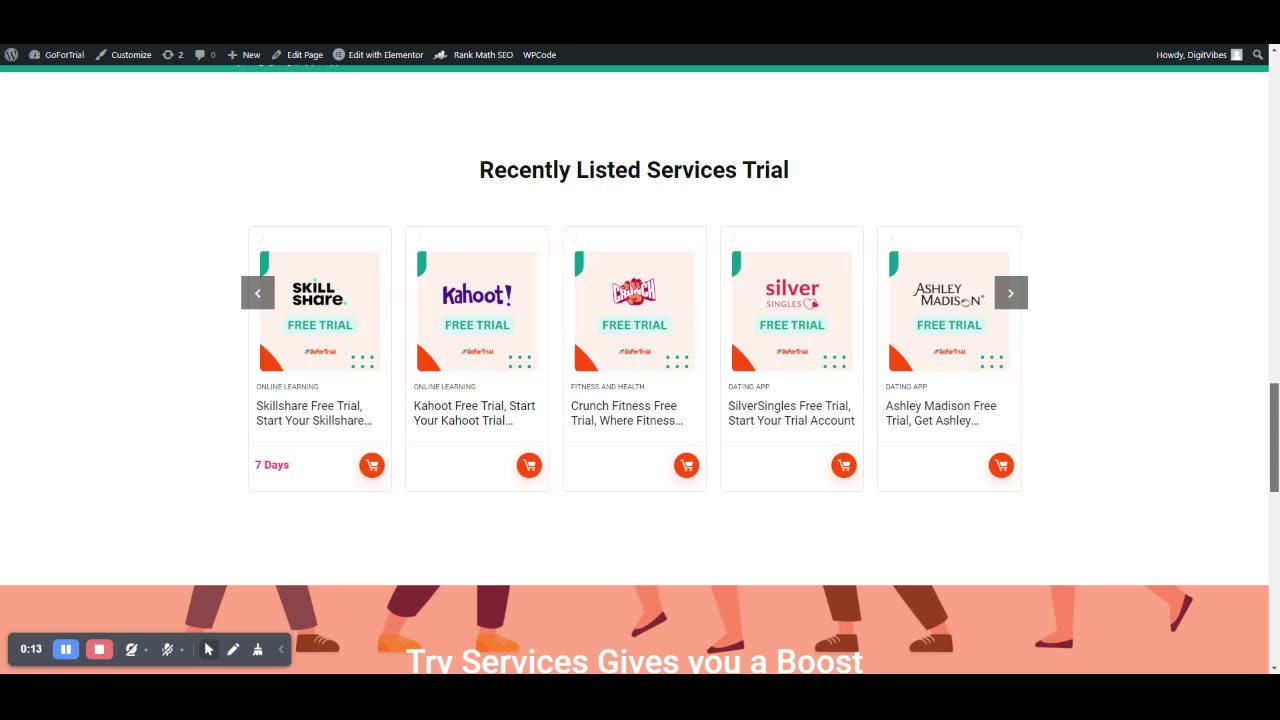Click WPCode in the admin bar
The image size is (1280, 720).
pyautogui.click(x=539, y=55)
